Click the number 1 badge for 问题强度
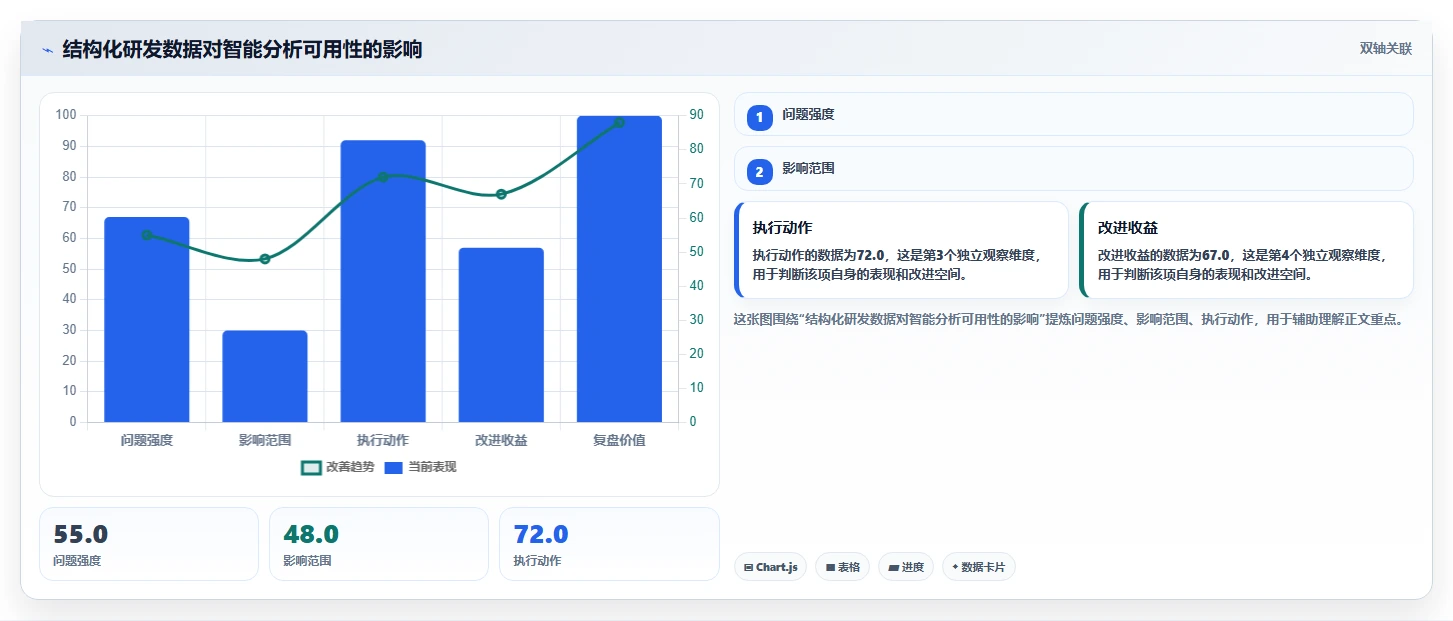Screen dimensions: 1453x621 coord(759,116)
